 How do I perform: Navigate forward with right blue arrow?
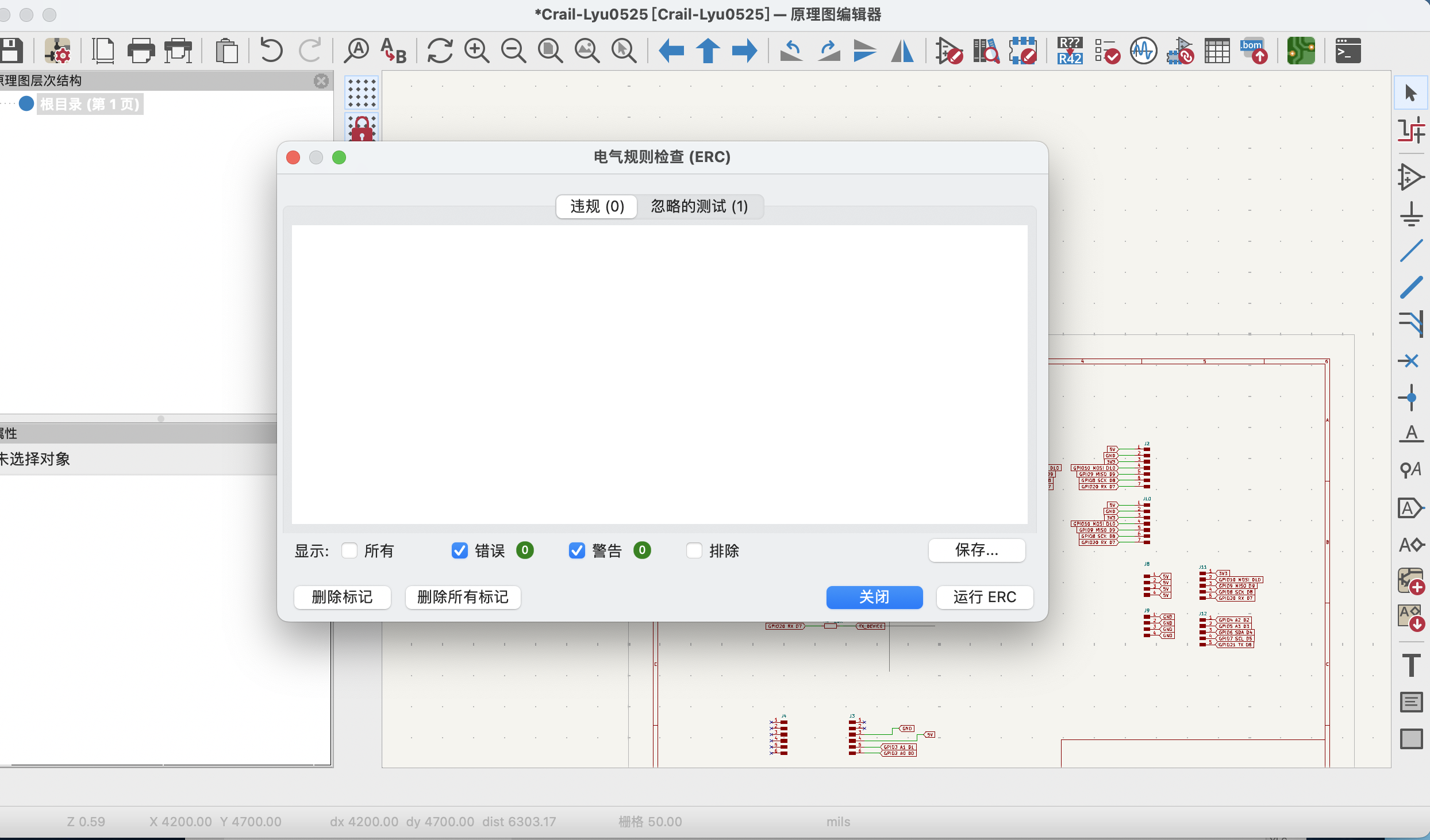pos(745,51)
